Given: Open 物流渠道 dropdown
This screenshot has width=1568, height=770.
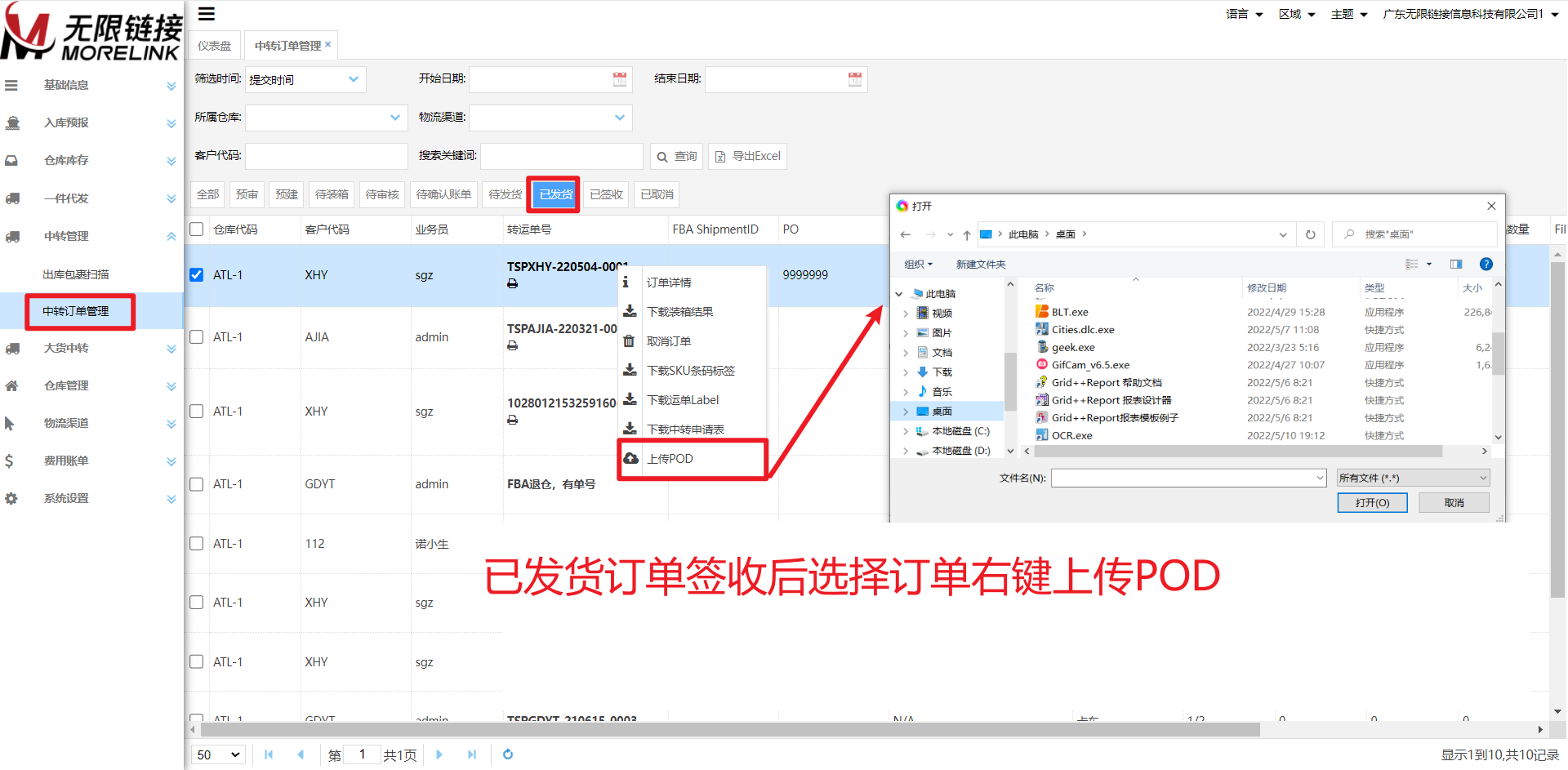Looking at the screenshot, I should point(550,118).
